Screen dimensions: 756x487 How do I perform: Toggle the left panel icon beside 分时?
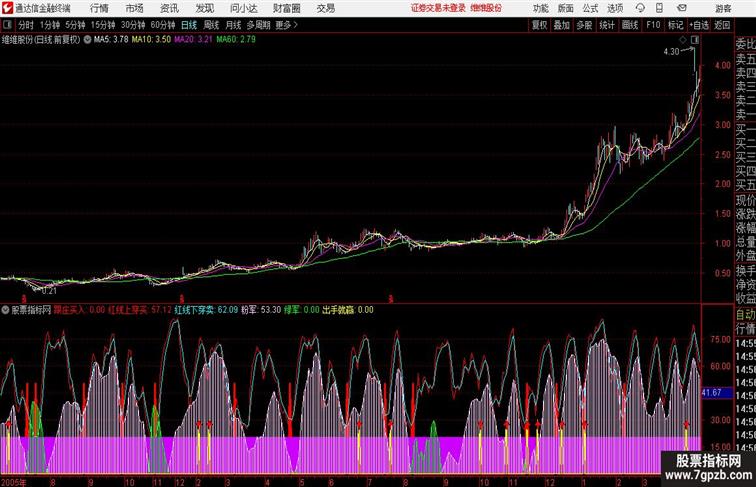tap(7, 25)
